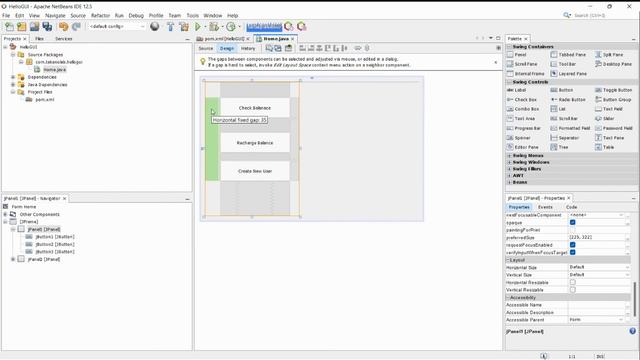Screen dimensions: 640x360
Task: Expand Swing Windows palette category
Action: point(509,162)
